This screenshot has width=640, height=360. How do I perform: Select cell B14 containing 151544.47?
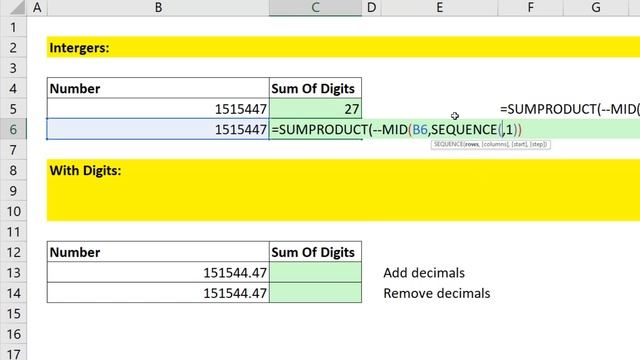[158, 293]
